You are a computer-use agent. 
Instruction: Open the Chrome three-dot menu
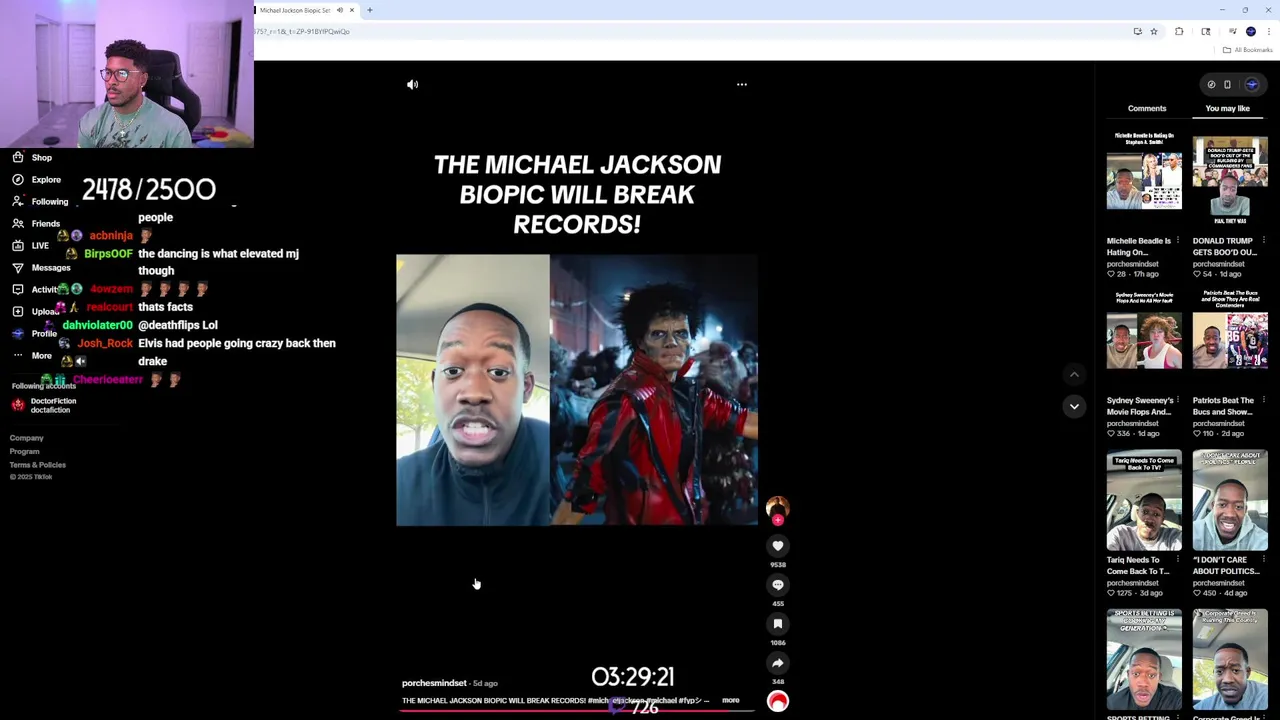click(x=1269, y=31)
